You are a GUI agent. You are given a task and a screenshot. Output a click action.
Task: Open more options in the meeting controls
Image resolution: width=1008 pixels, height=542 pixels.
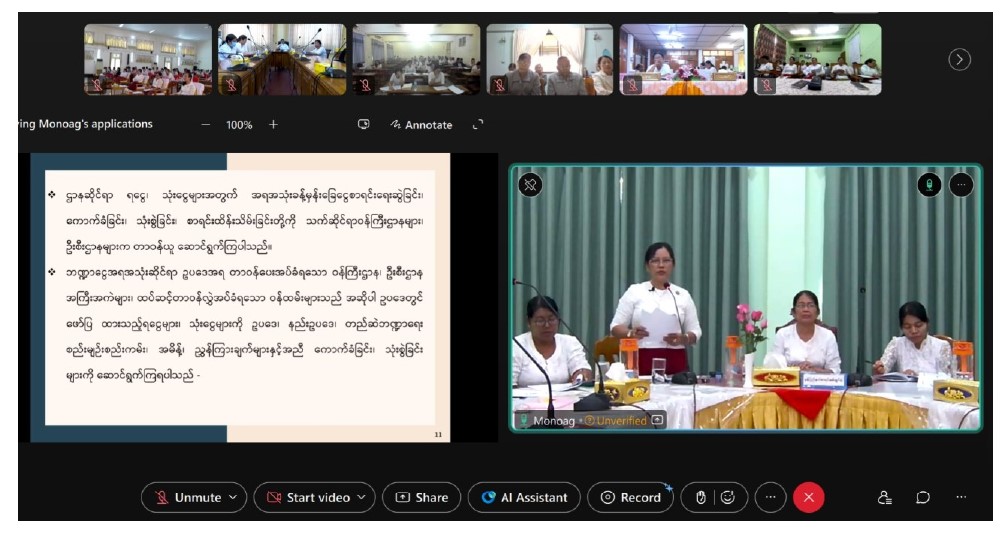pos(770,497)
